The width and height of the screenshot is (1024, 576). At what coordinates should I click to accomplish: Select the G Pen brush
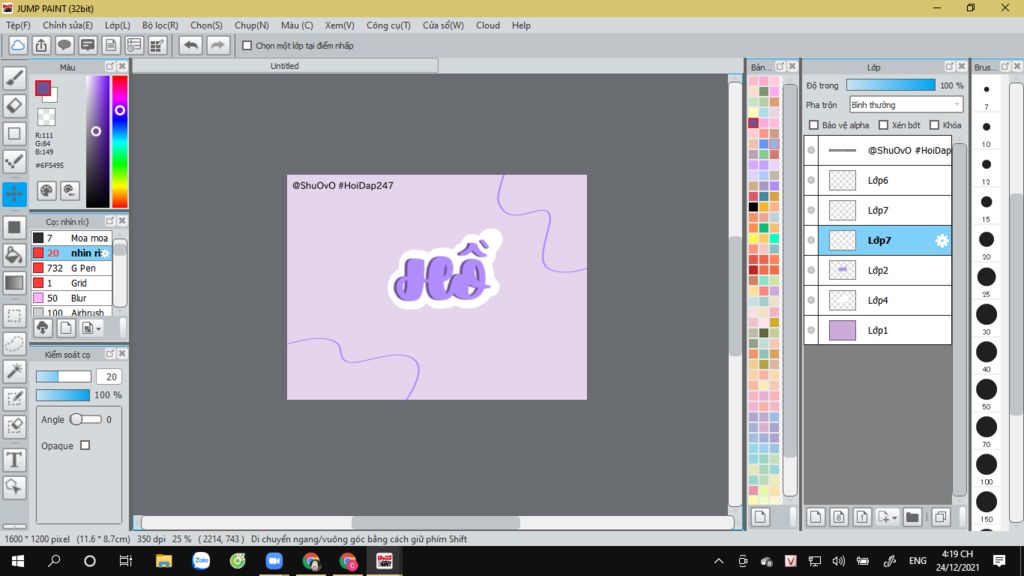[72, 268]
